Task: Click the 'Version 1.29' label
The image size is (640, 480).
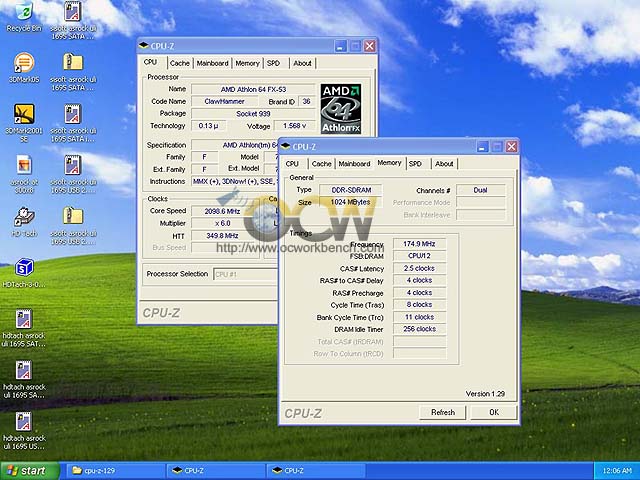Action: pyautogui.click(x=485, y=394)
